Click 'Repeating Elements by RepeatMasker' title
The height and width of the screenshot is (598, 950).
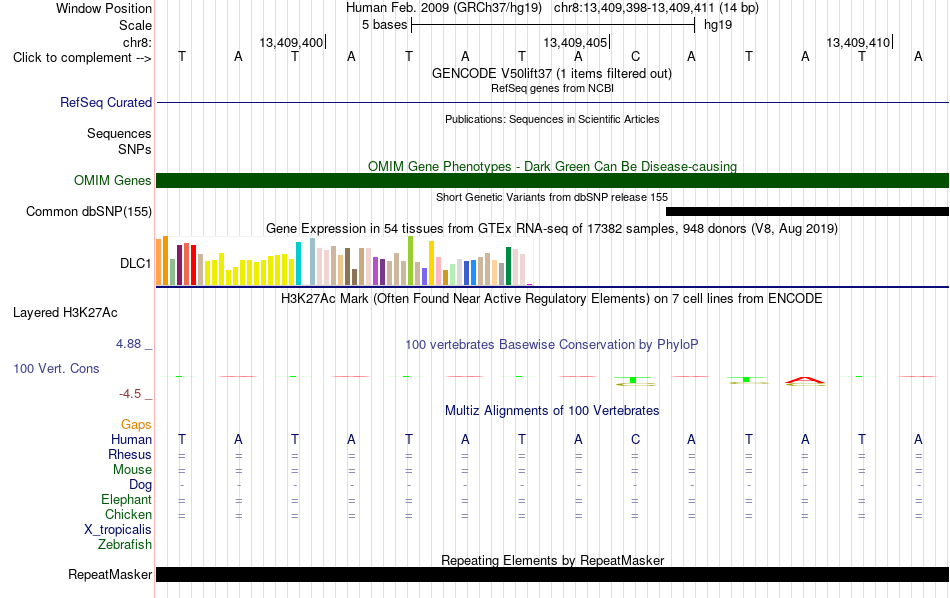(552, 560)
